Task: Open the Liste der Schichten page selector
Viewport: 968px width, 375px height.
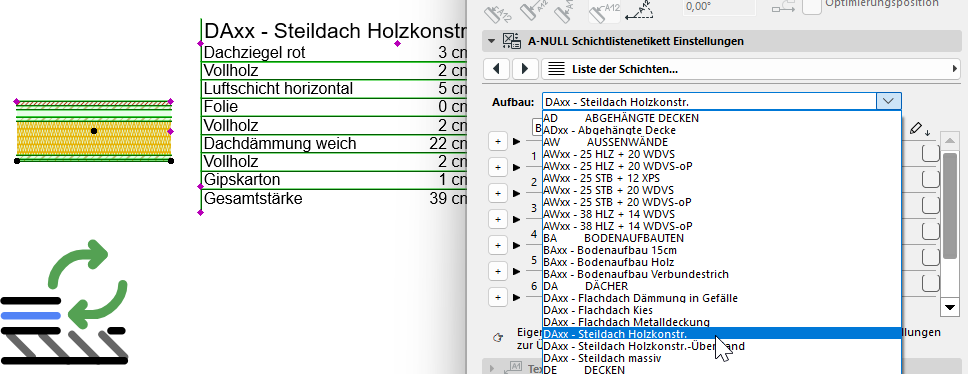Action: point(751,69)
